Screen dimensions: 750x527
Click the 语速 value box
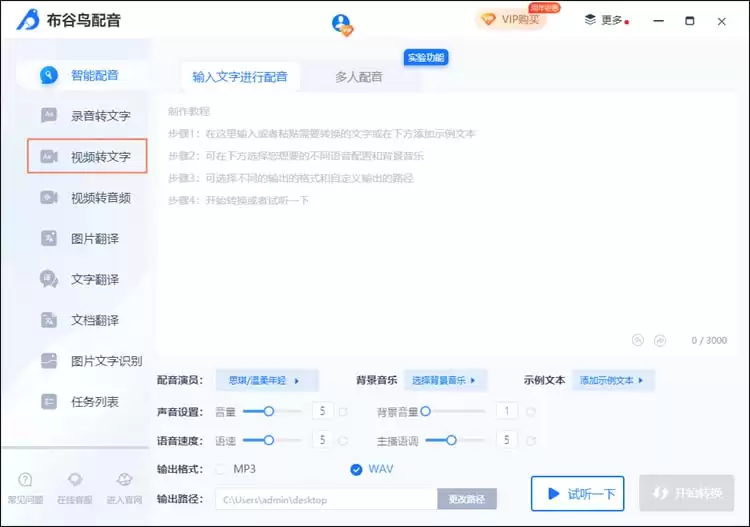point(322,440)
